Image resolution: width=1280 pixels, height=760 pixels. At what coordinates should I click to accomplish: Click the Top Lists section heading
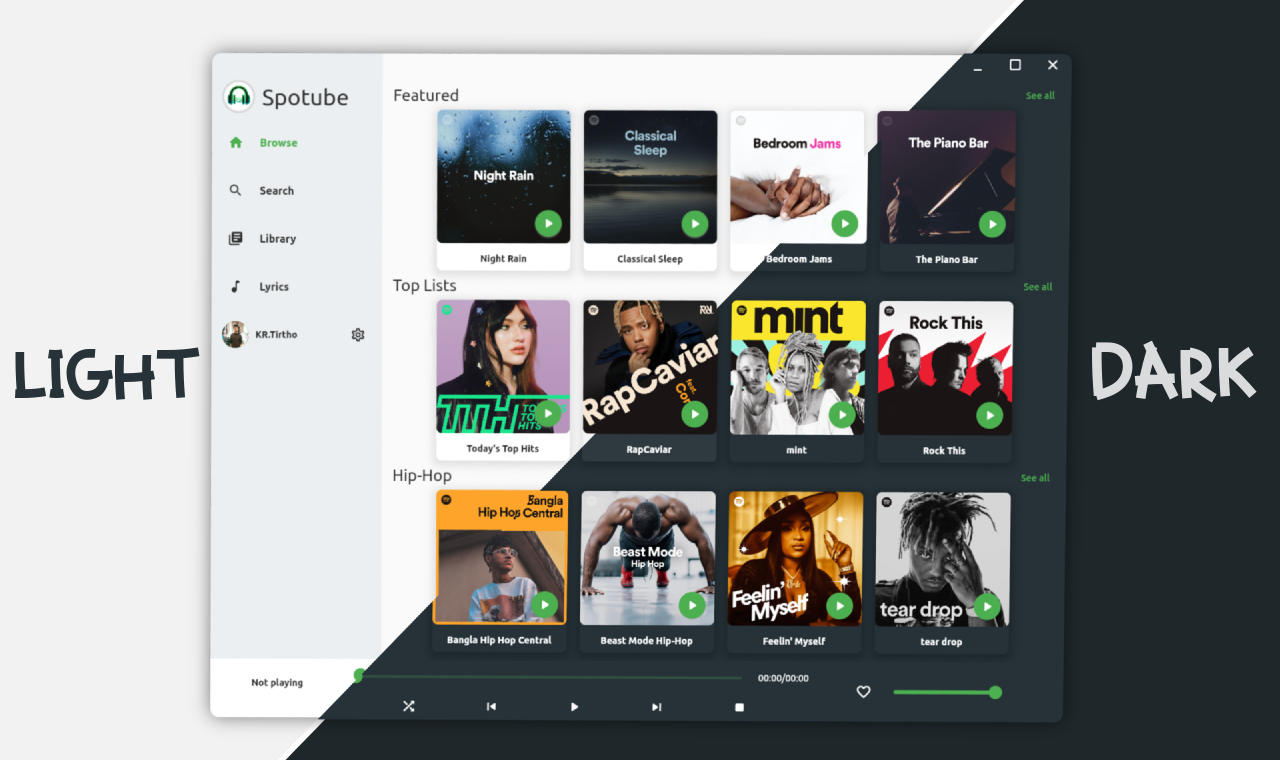coord(423,286)
